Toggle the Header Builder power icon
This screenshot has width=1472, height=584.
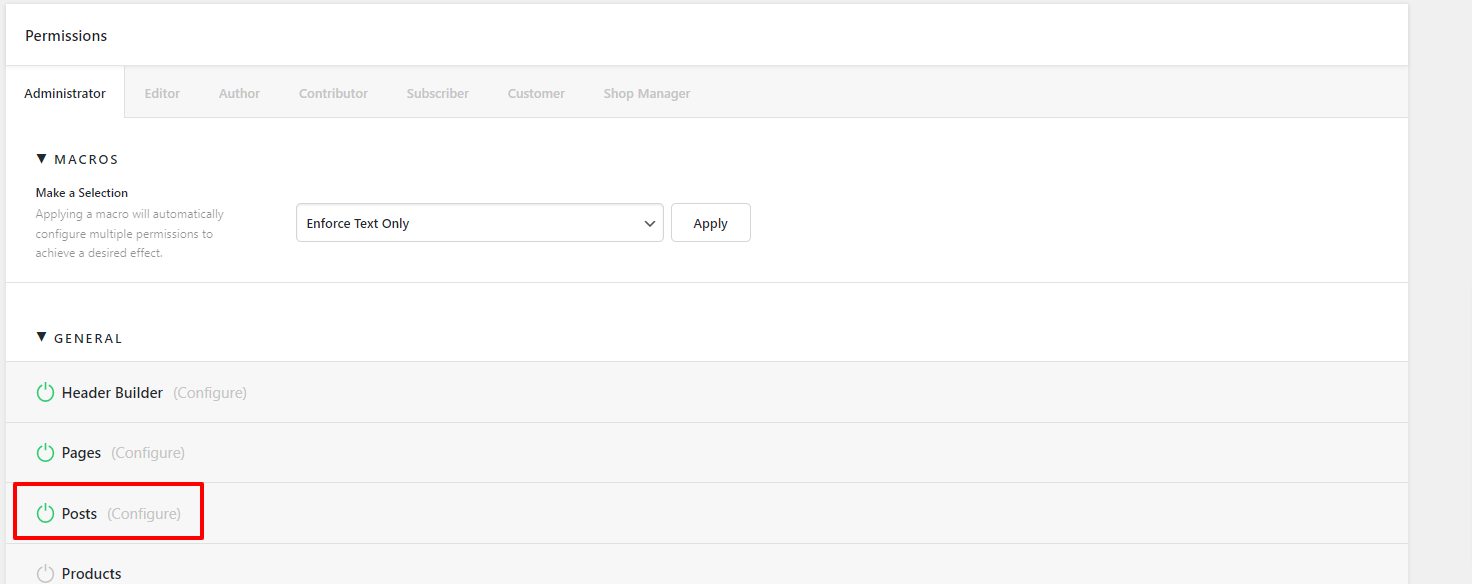(45, 392)
